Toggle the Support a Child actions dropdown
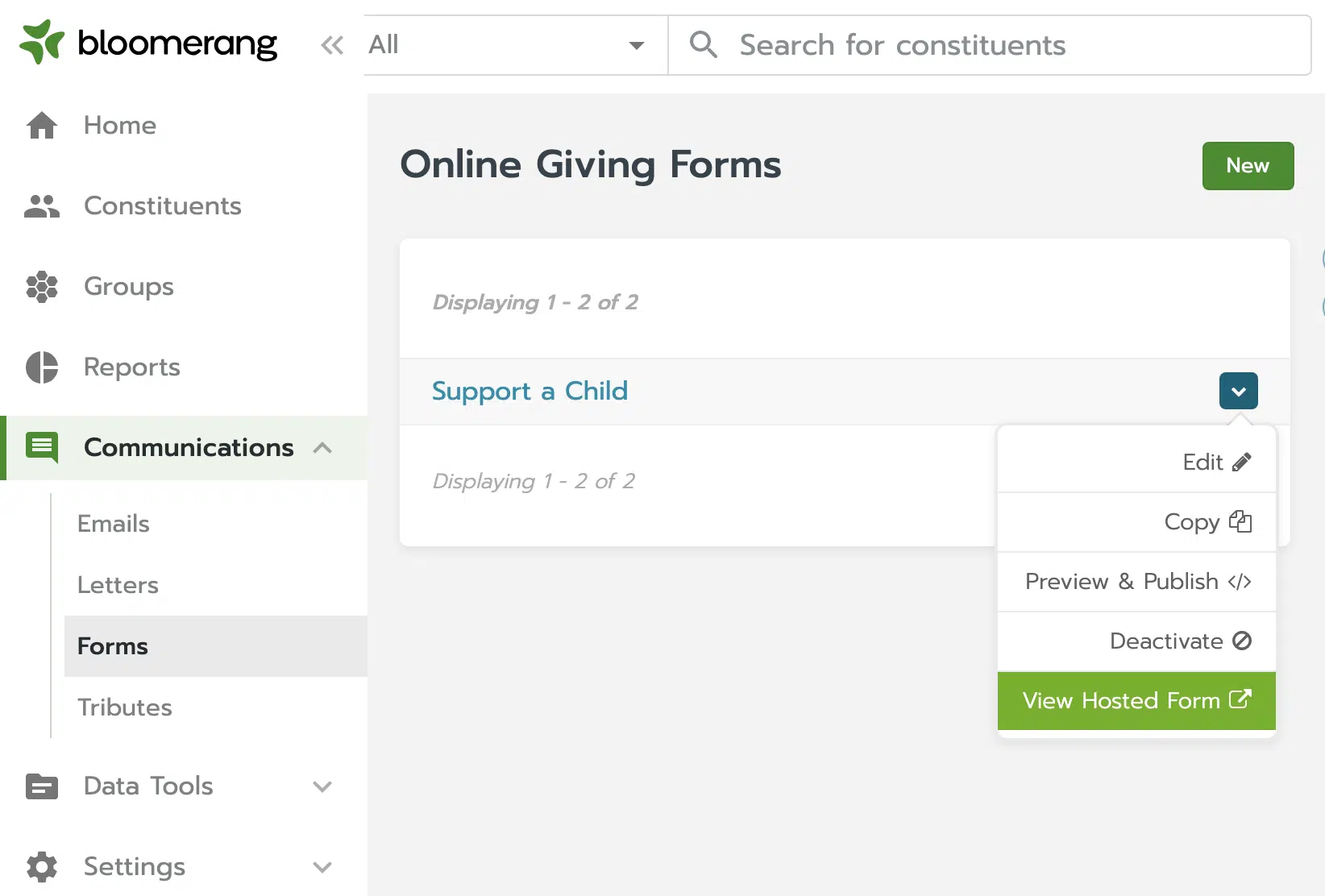The width and height of the screenshot is (1325, 896). 1239,392
